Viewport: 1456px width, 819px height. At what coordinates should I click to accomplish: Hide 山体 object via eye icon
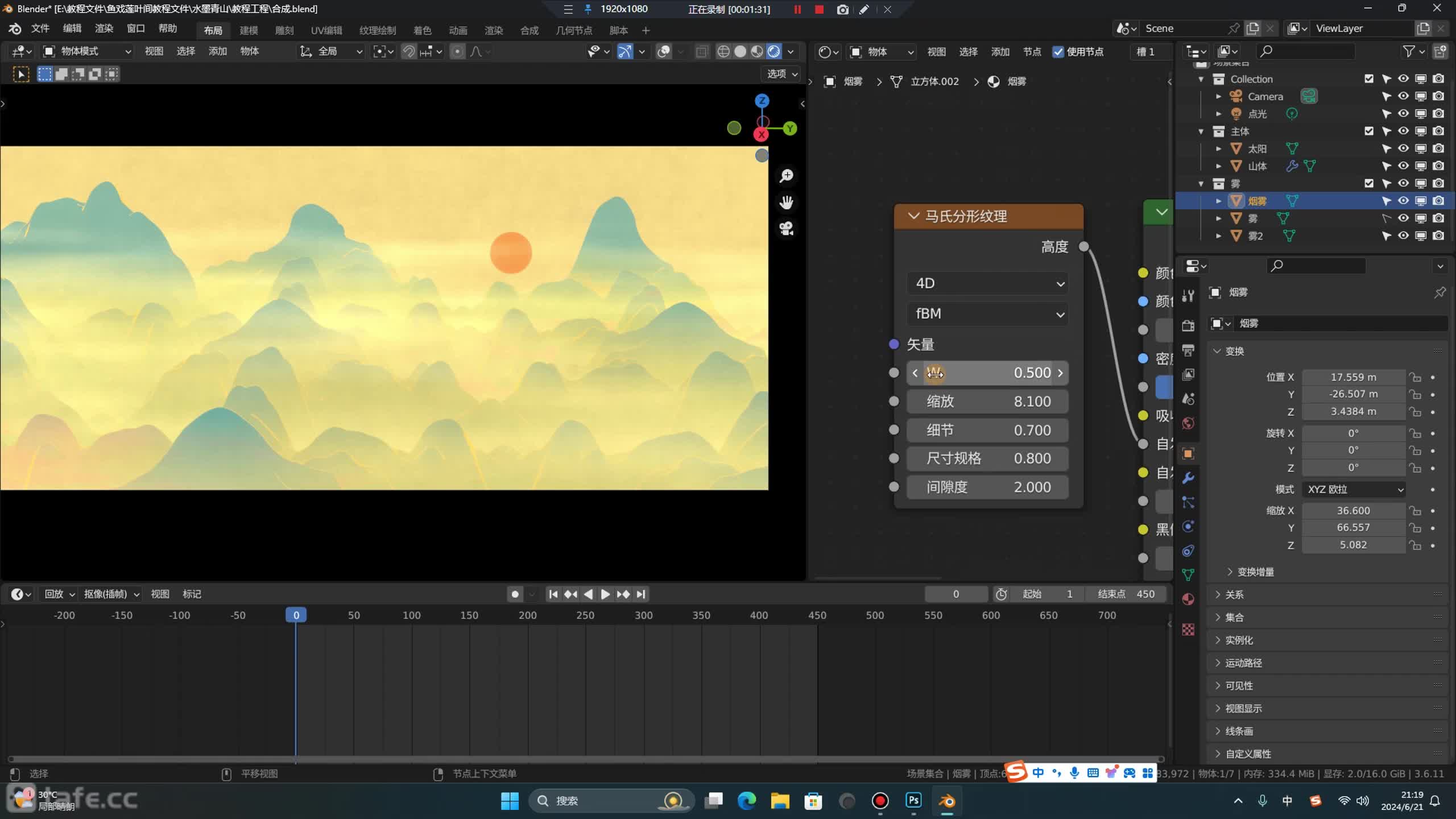[x=1404, y=166]
